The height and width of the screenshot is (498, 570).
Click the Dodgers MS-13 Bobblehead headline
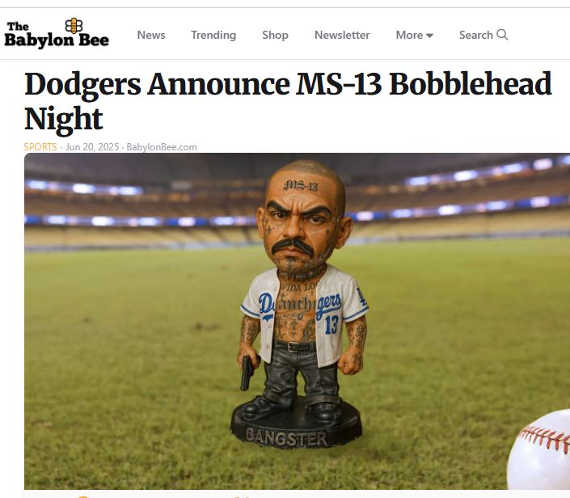pos(288,100)
